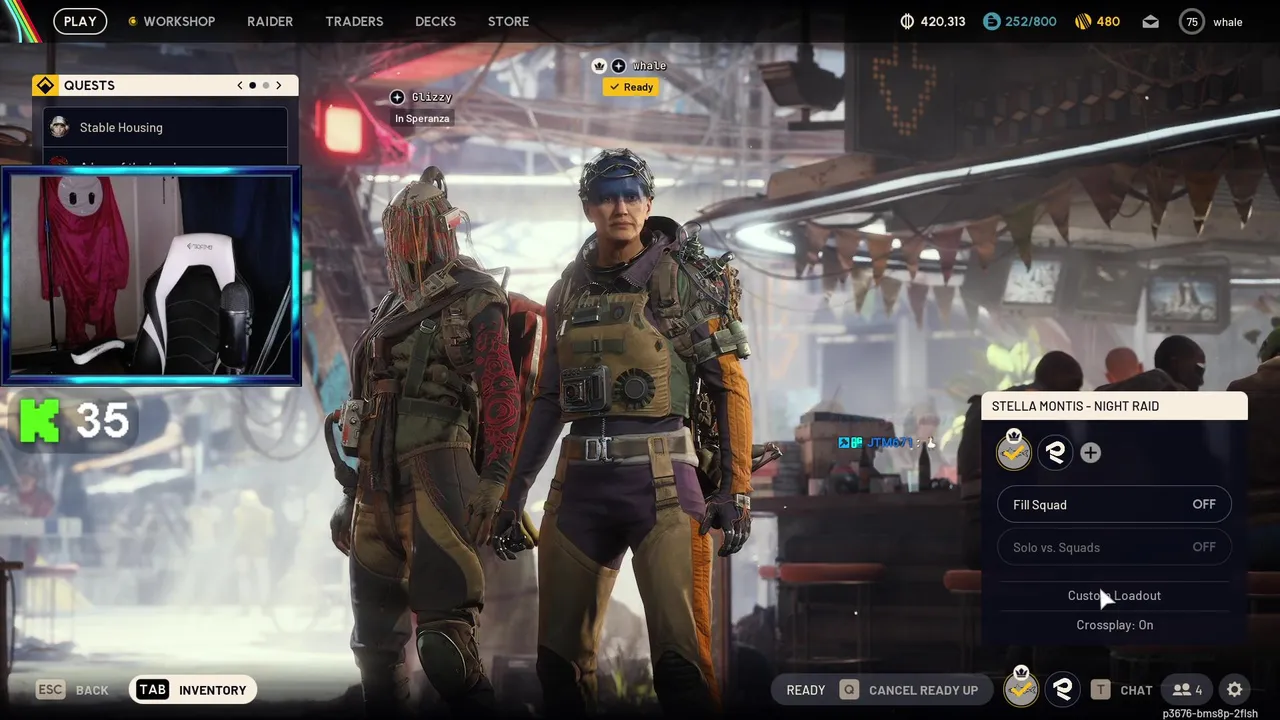
Task: Open the DECKS tab
Action: pos(435,21)
